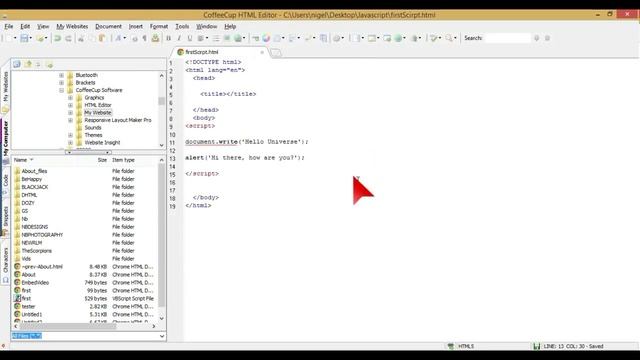Click the color wheel toolbar icon

266,38
